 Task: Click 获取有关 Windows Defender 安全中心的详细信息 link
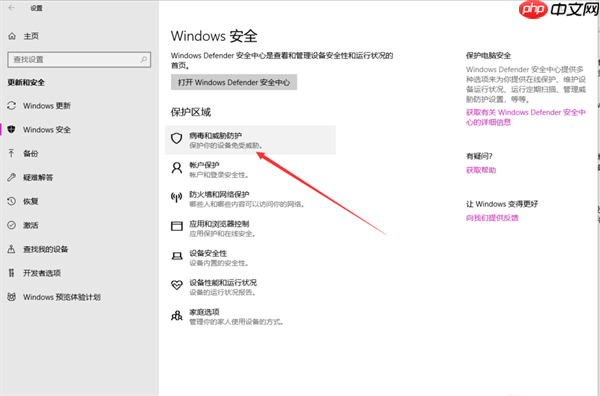525,117
